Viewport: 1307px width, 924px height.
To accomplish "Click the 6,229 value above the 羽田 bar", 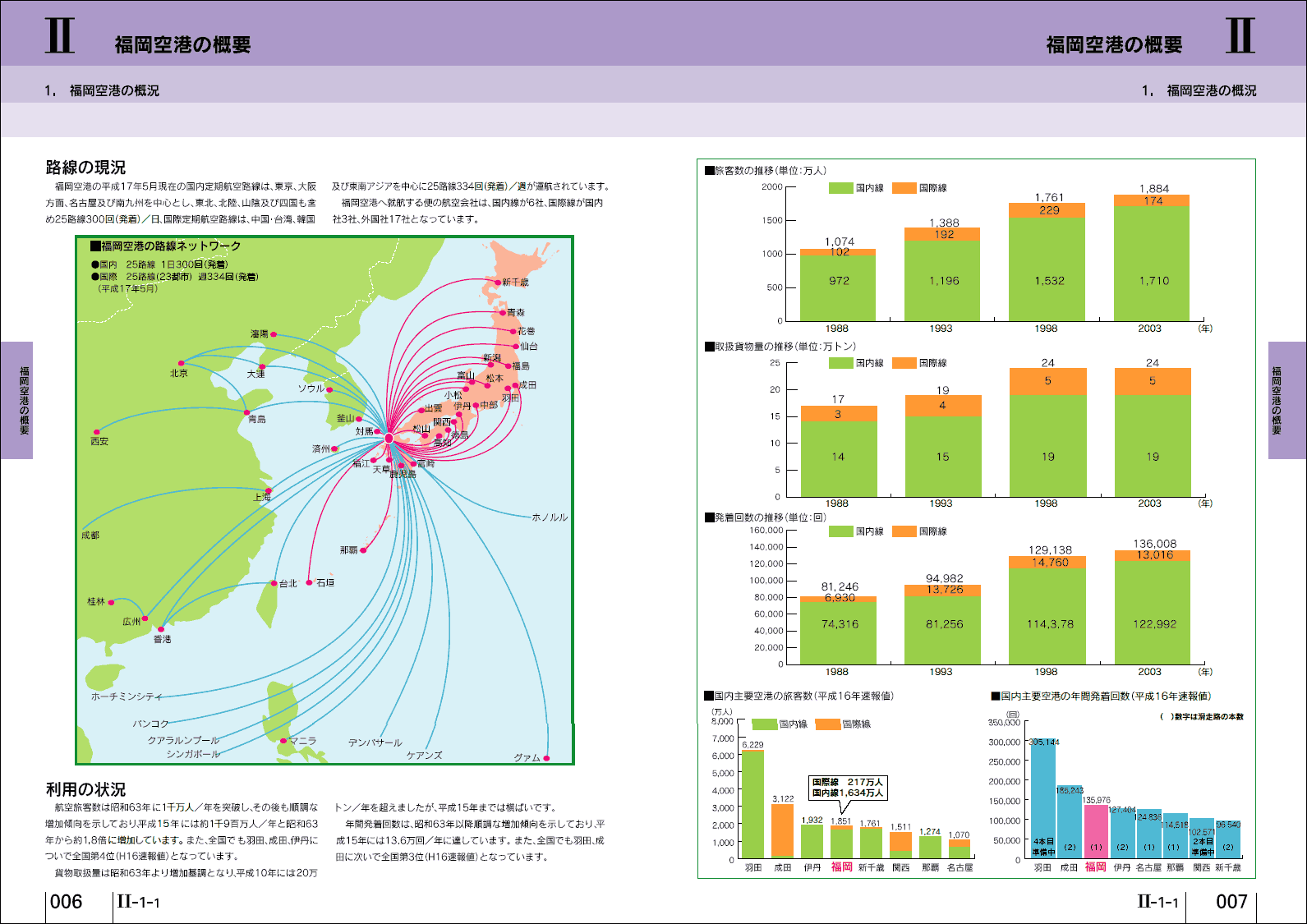I will [752, 745].
